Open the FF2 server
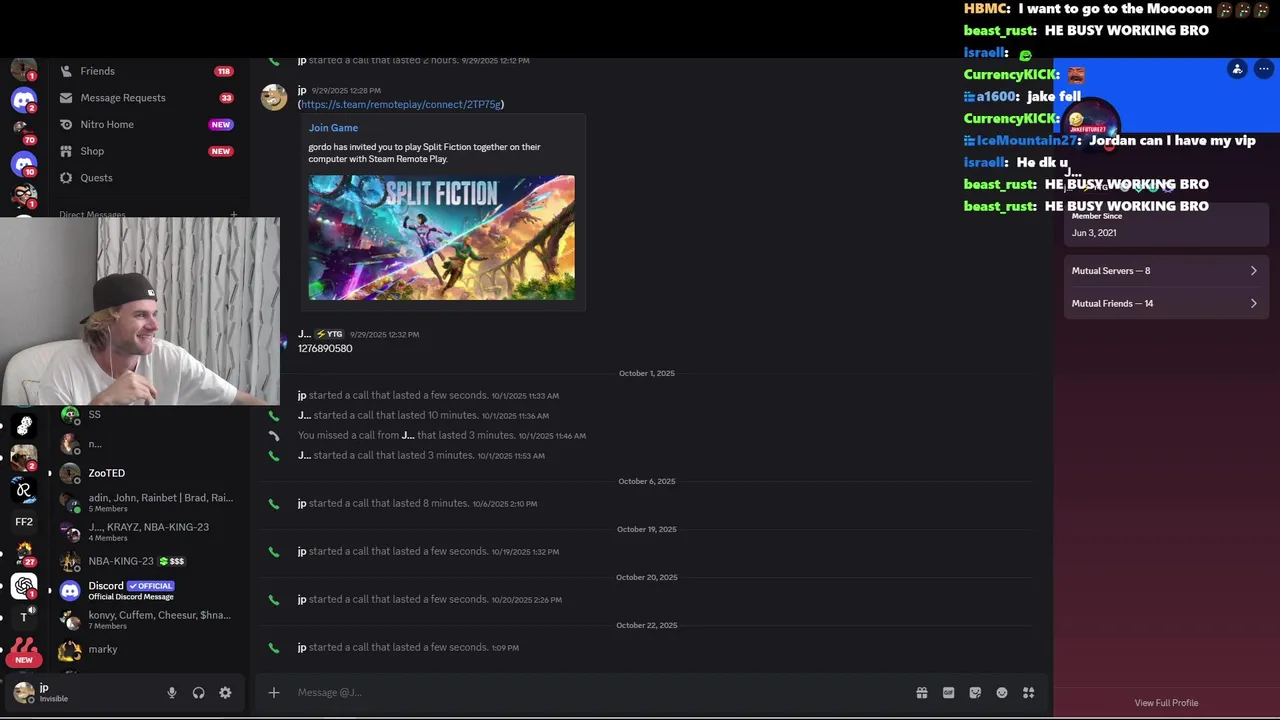 click(24, 522)
